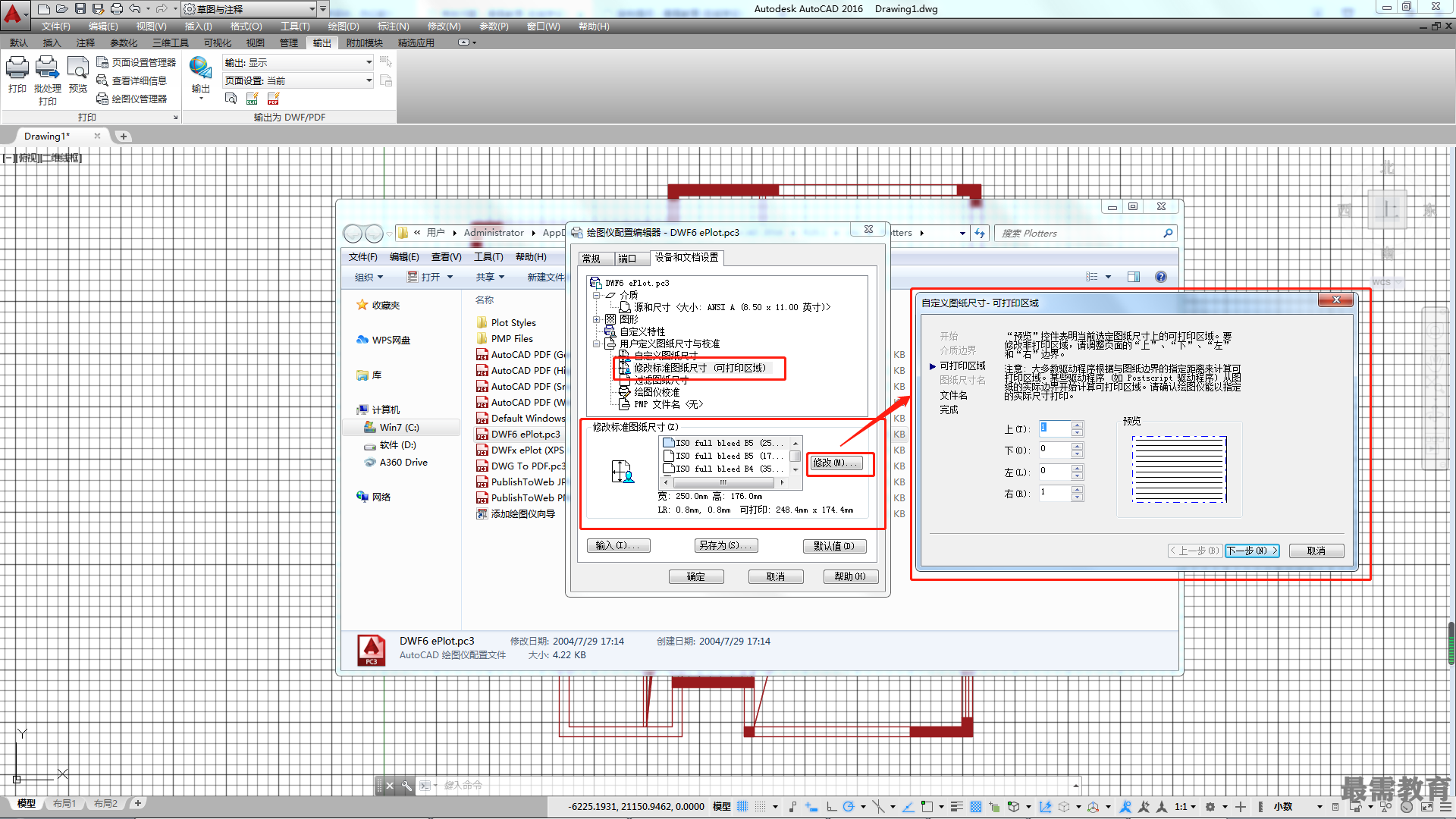Toggle dynamic UCS in status bar
The height and width of the screenshot is (819, 1456).
tap(1046, 807)
